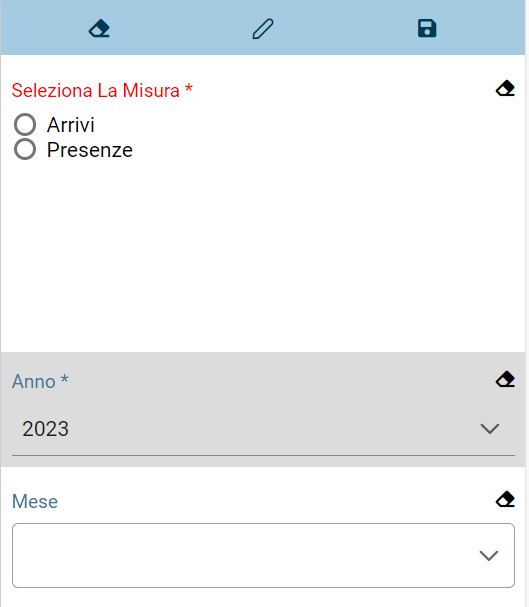
Task: Focus the gray Anno section panel
Action: point(263,410)
